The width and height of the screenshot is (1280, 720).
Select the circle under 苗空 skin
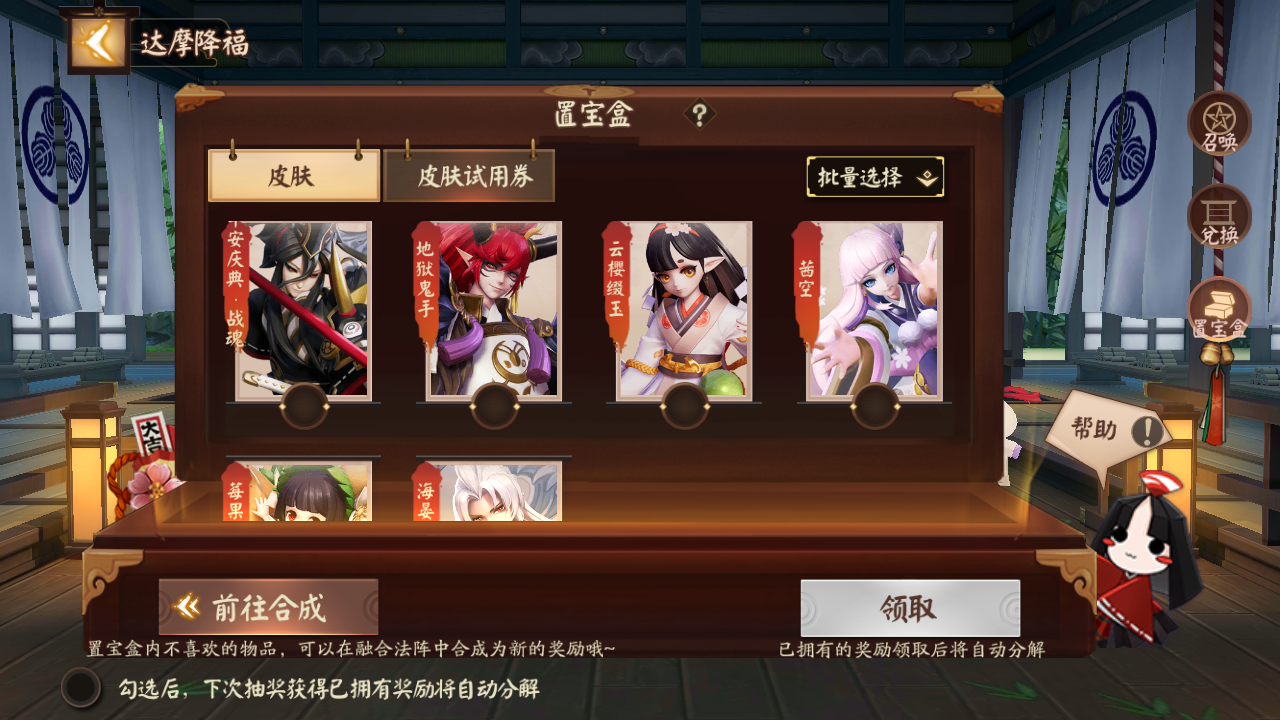875,406
